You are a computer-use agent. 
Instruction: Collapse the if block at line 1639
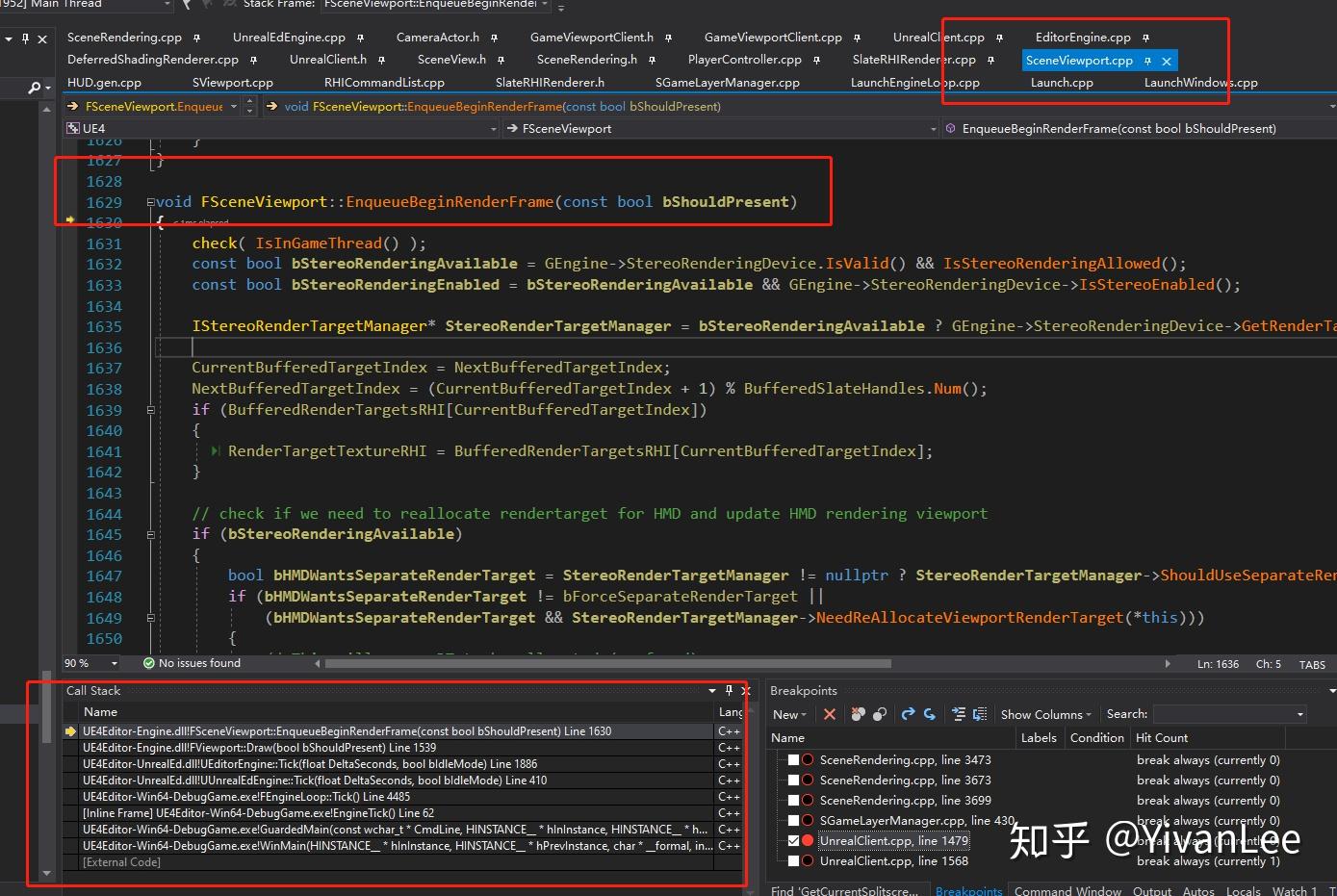click(150, 410)
